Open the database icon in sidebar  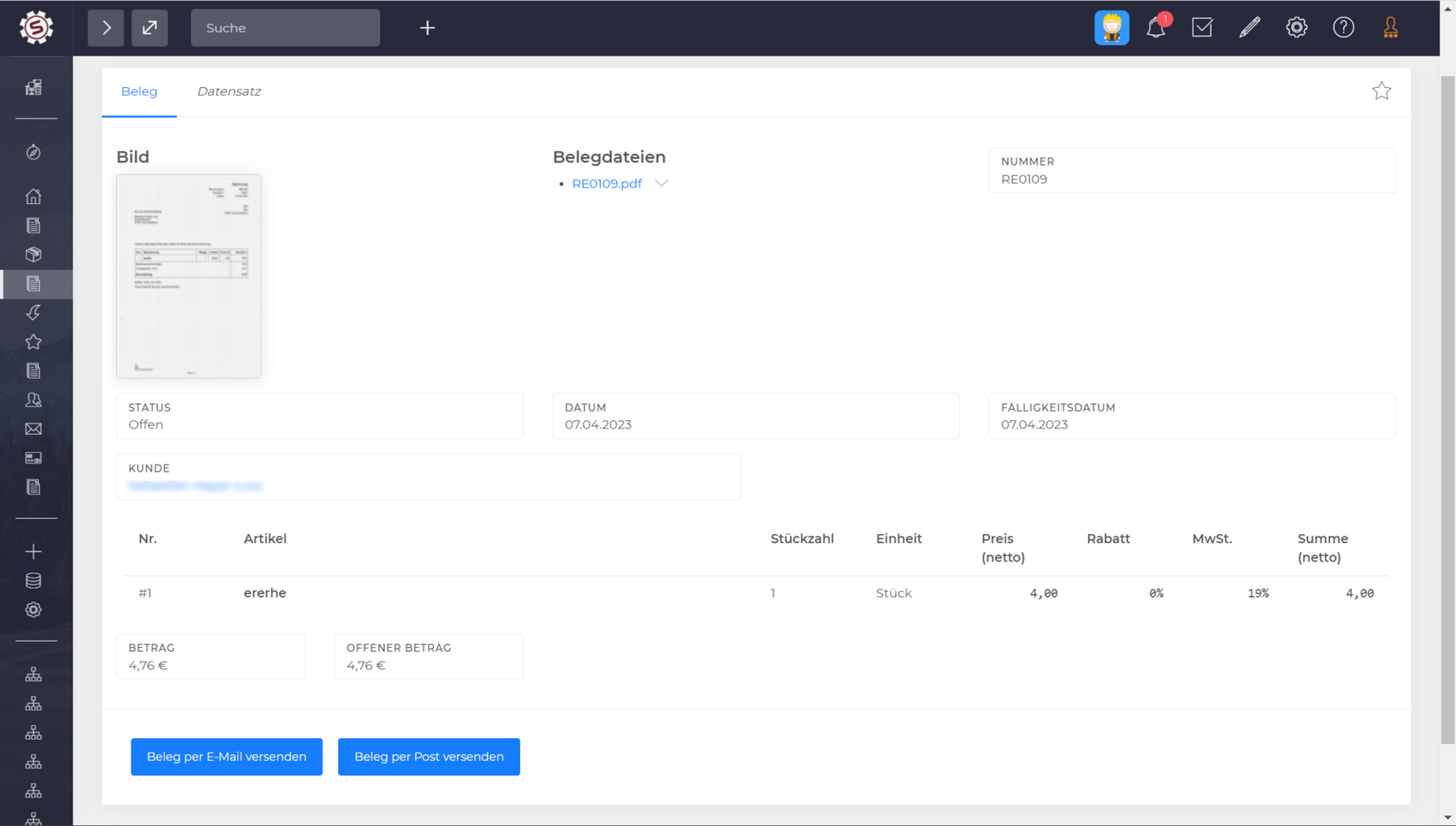(33, 581)
